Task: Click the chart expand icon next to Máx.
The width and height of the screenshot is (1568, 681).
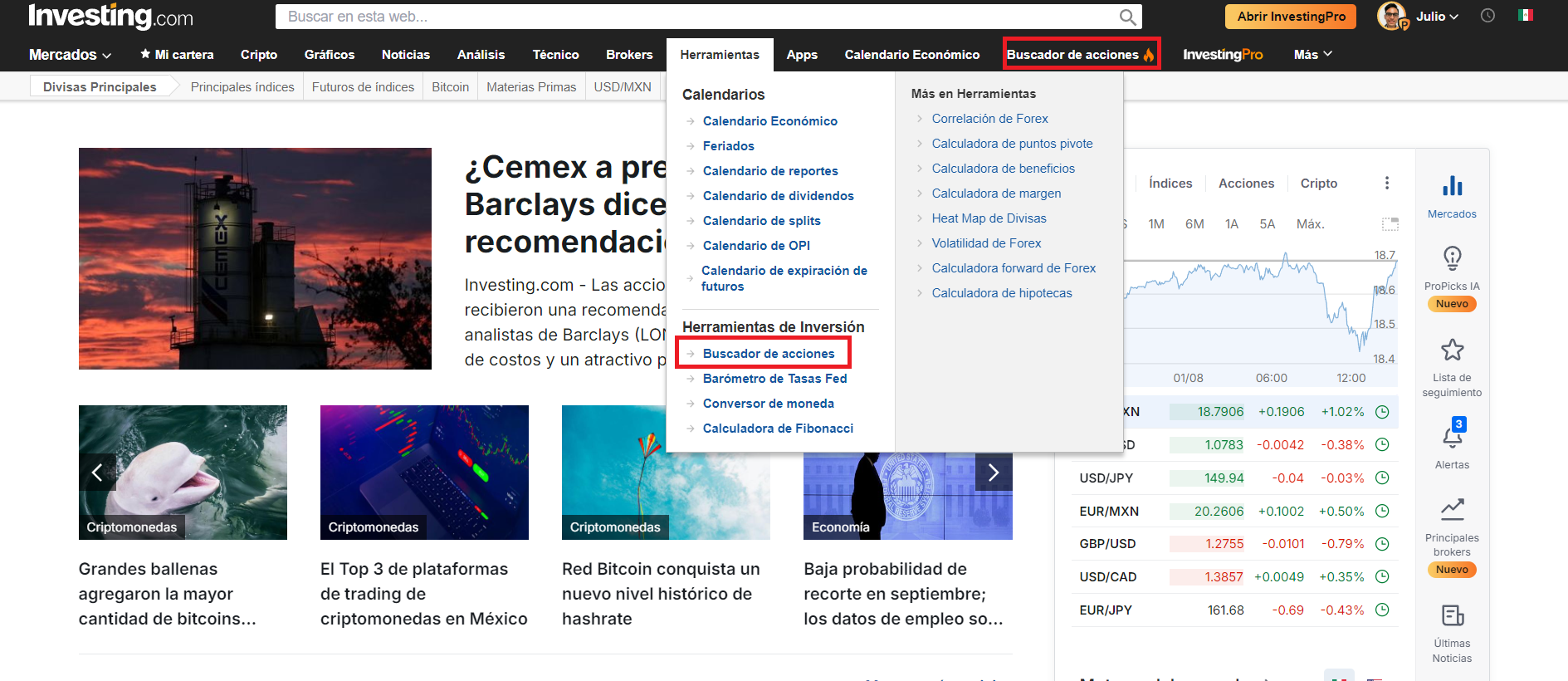Action: click(1390, 224)
